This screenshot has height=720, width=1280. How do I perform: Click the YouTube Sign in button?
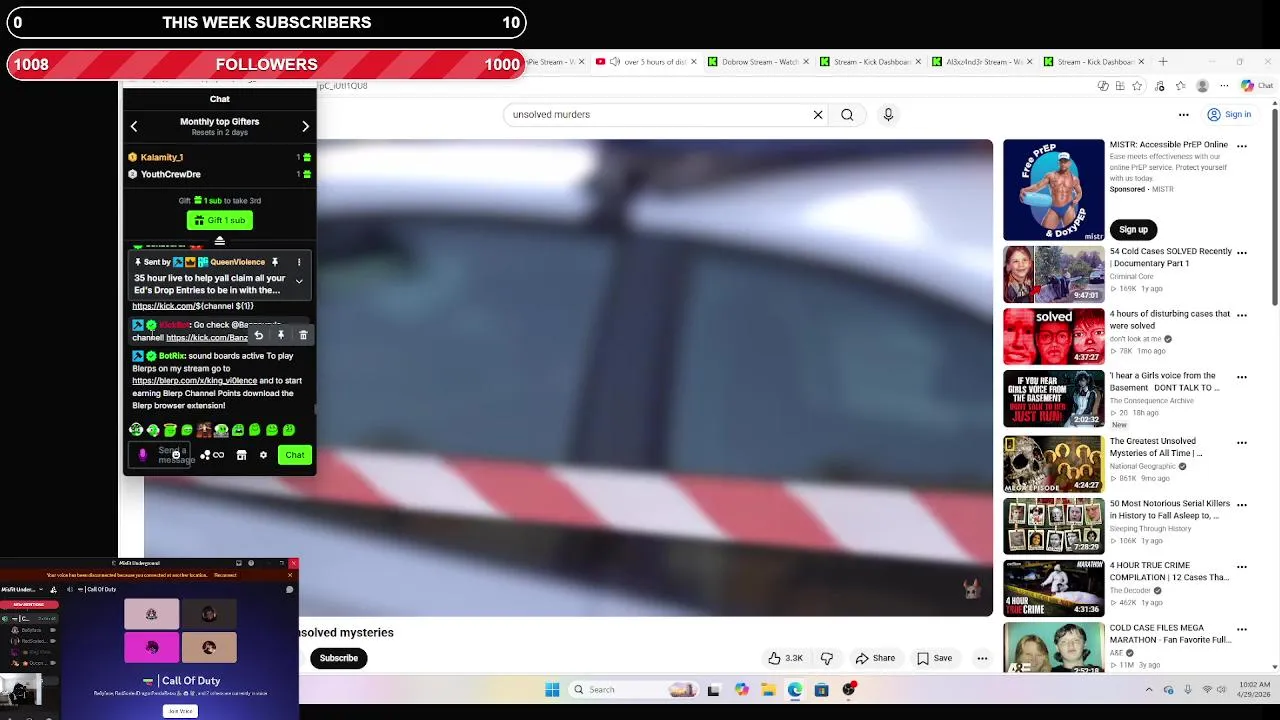pos(1229,115)
